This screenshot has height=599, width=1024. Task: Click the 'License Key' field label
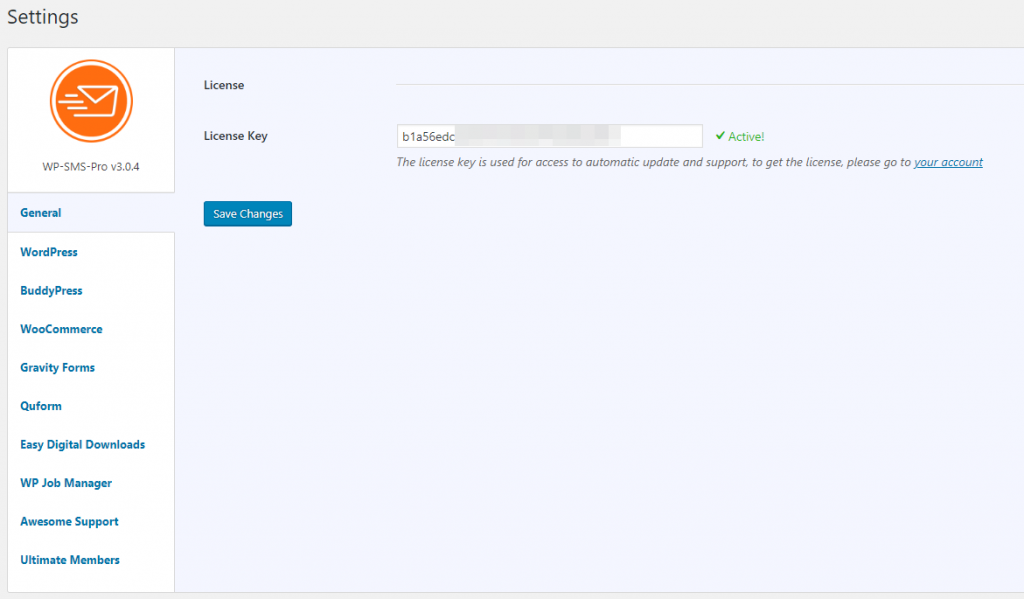pos(236,136)
